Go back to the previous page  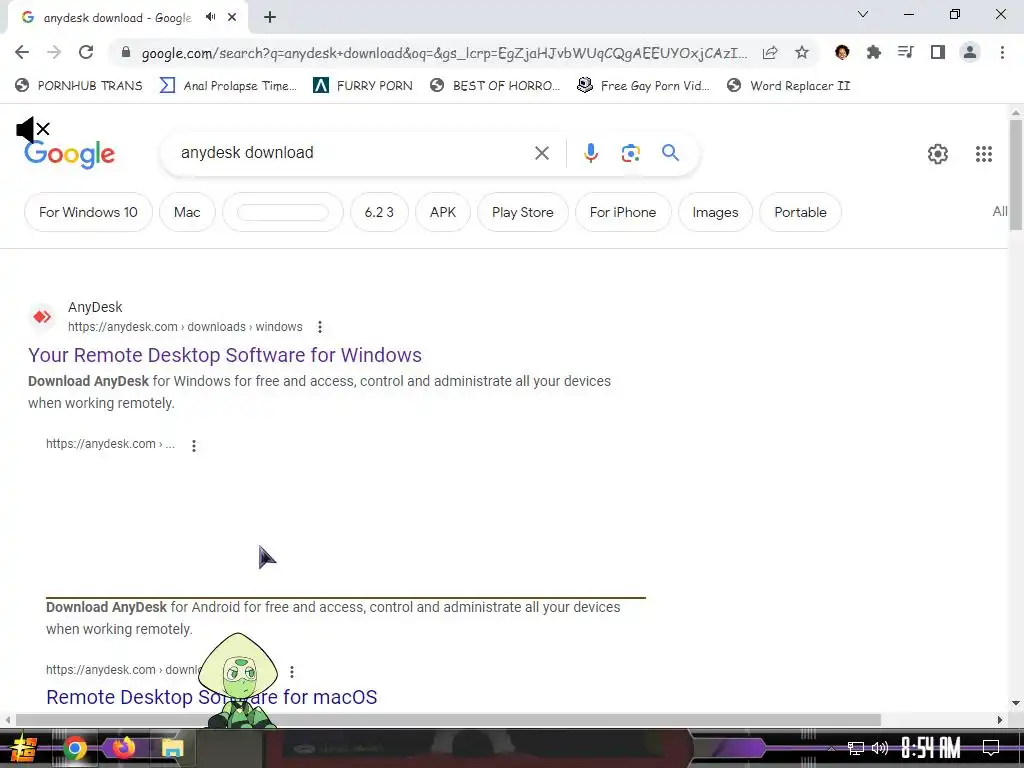pos(22,52)
